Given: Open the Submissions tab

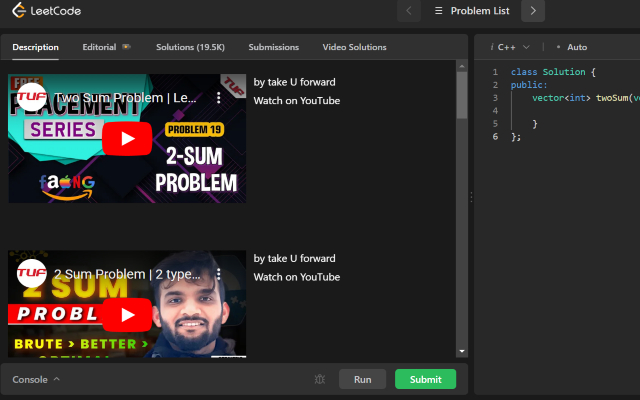Looking at the screenshot, I should pos(273,47).
